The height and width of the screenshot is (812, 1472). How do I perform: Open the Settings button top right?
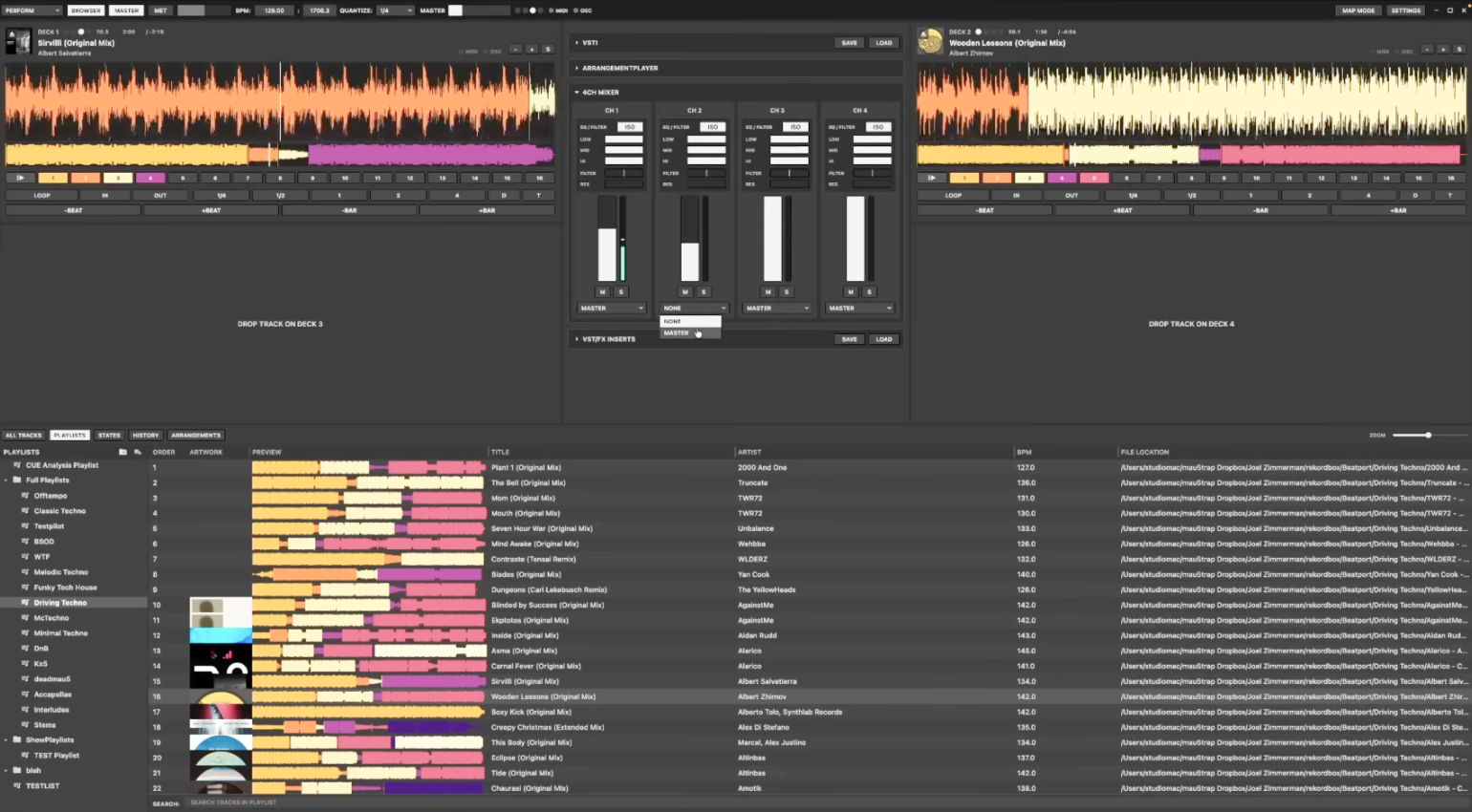pos(1405,11)
